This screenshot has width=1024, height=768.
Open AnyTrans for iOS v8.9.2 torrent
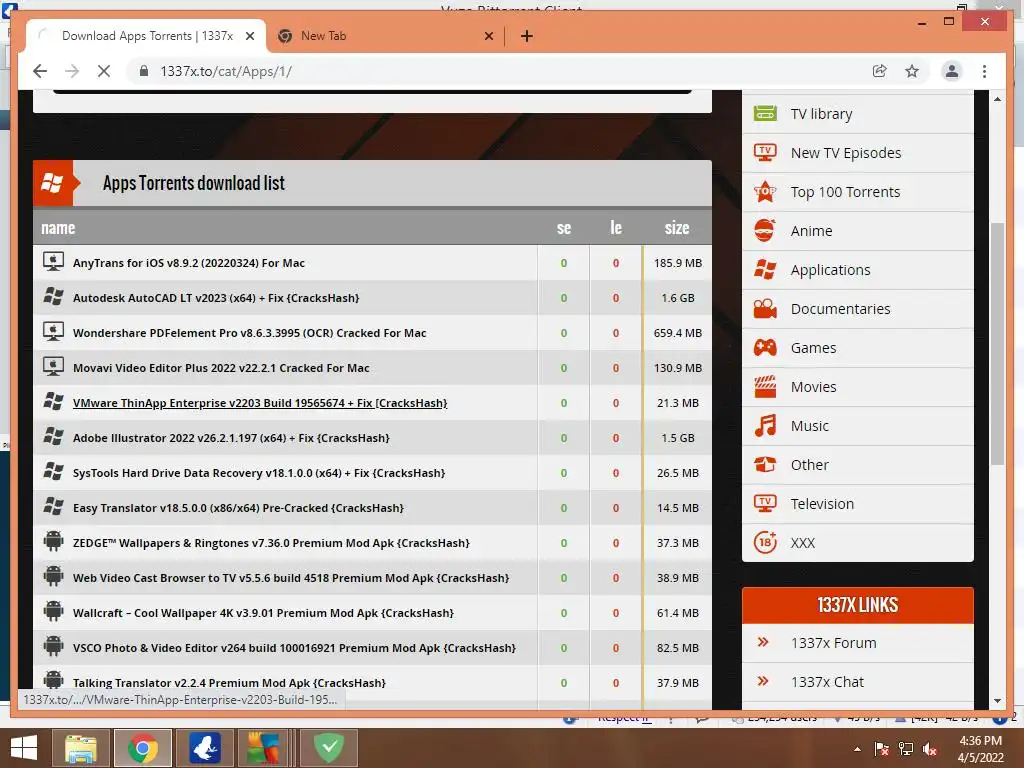coord(189,263)
